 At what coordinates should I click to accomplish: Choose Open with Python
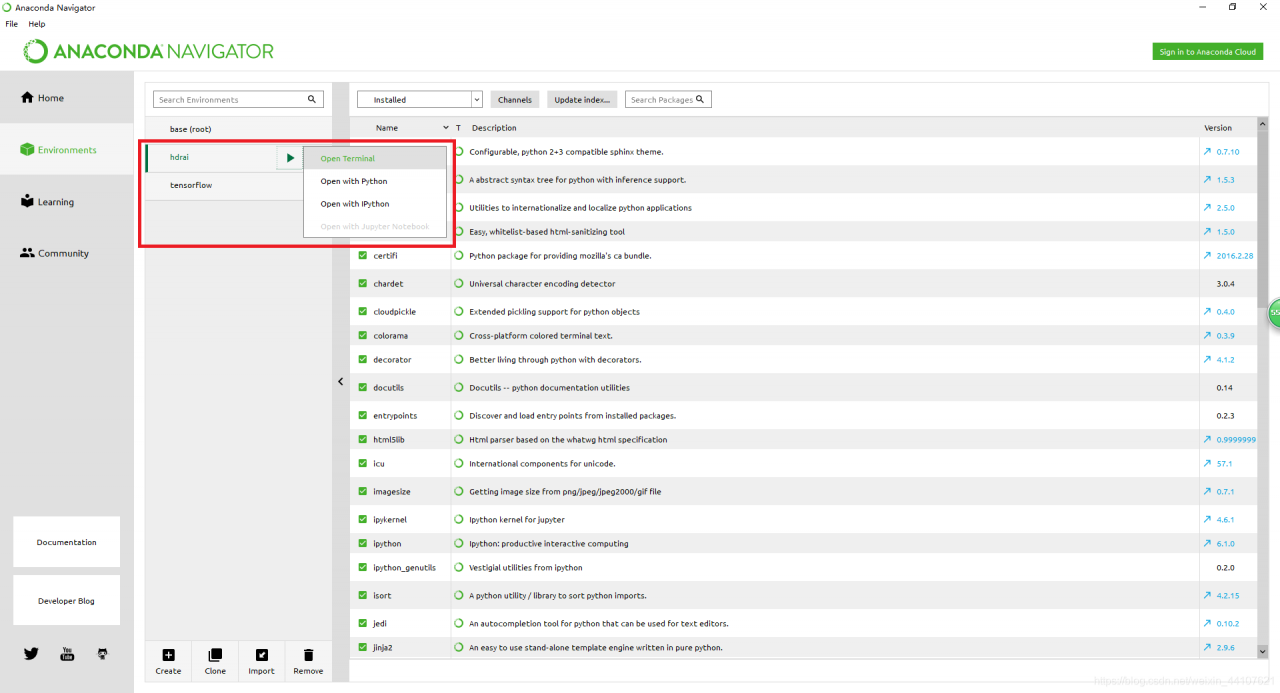(x=375, y=182)
